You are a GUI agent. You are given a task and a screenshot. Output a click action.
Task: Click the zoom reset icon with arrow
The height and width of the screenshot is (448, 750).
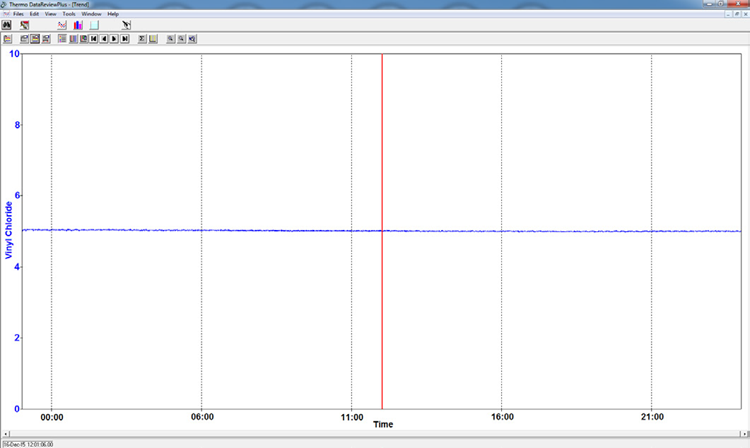(x=192, y=39)
